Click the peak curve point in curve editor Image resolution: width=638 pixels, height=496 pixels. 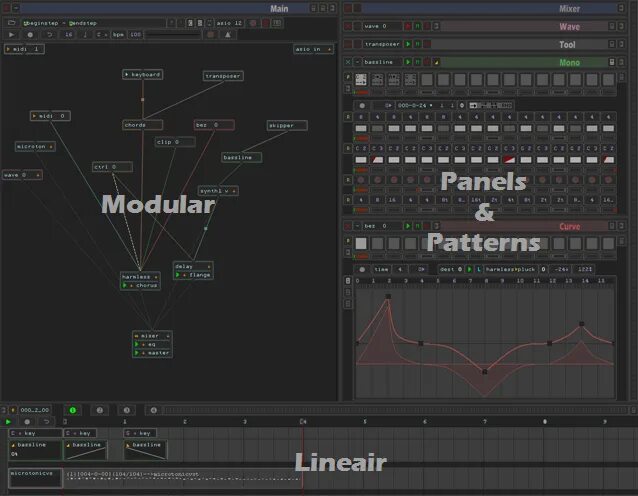pyautogui.click(x=388, y=297)
